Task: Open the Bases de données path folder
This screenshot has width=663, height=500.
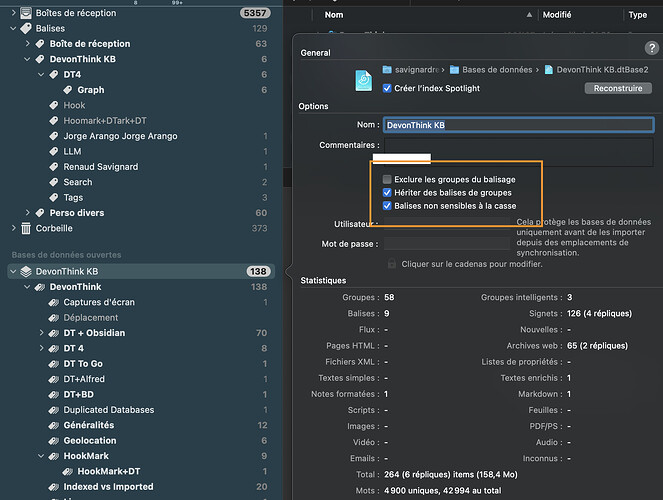Action: coord(491,70)
